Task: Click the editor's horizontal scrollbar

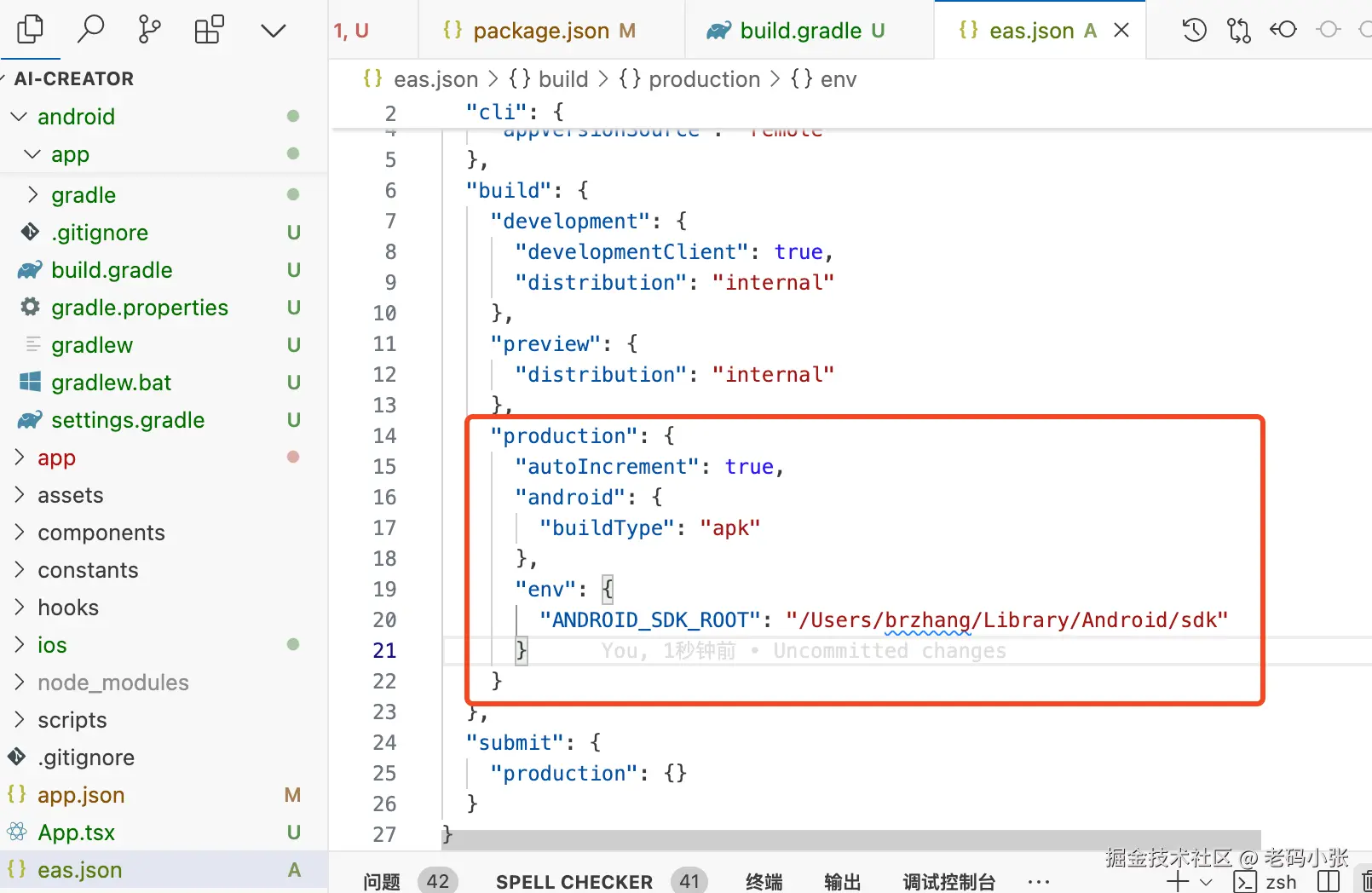Action: [850, 839]
